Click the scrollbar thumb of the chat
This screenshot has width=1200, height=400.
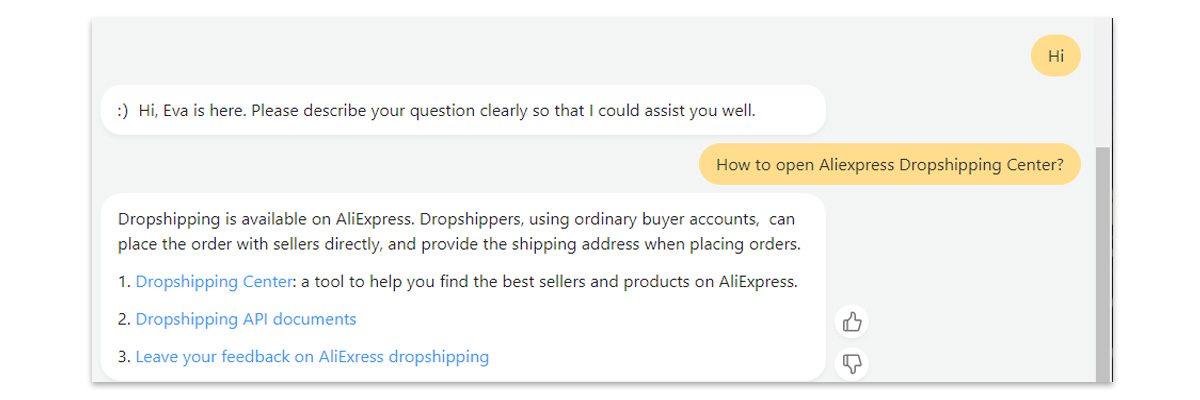(1103, 264)
